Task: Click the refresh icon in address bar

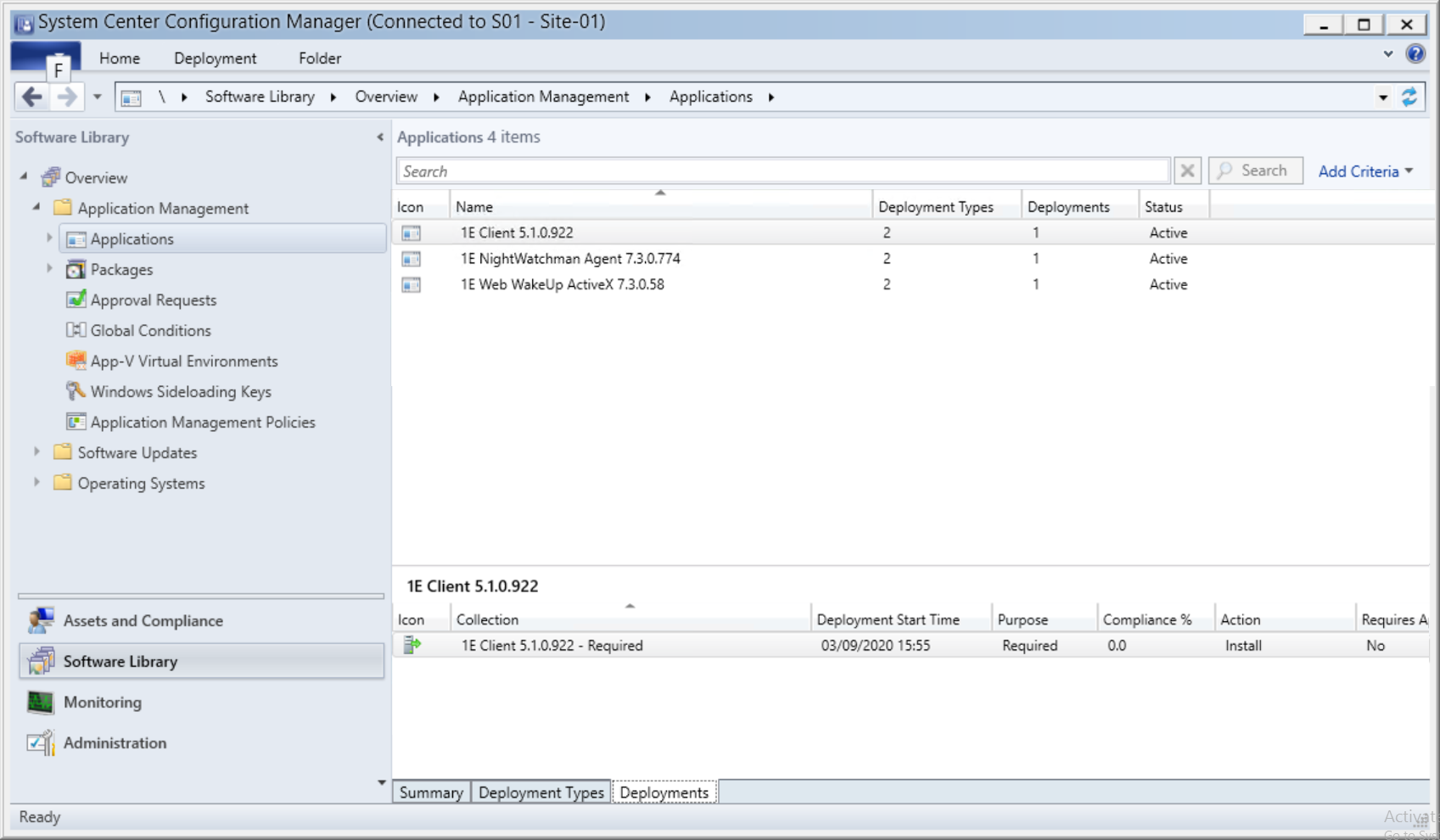Action: tap(1409, 97)
